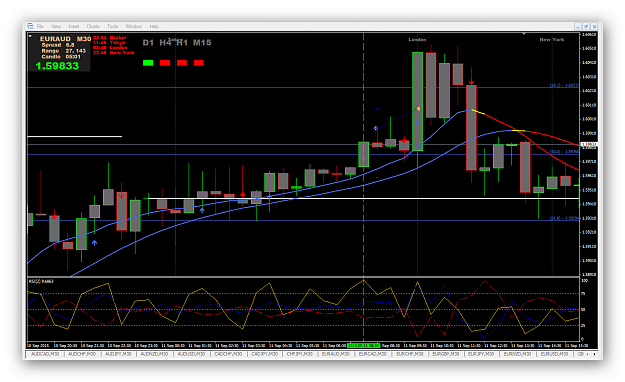The height and width of the screenshot is (382, 625).
Task: Open the View menu
Action: (x=56, y=26)
